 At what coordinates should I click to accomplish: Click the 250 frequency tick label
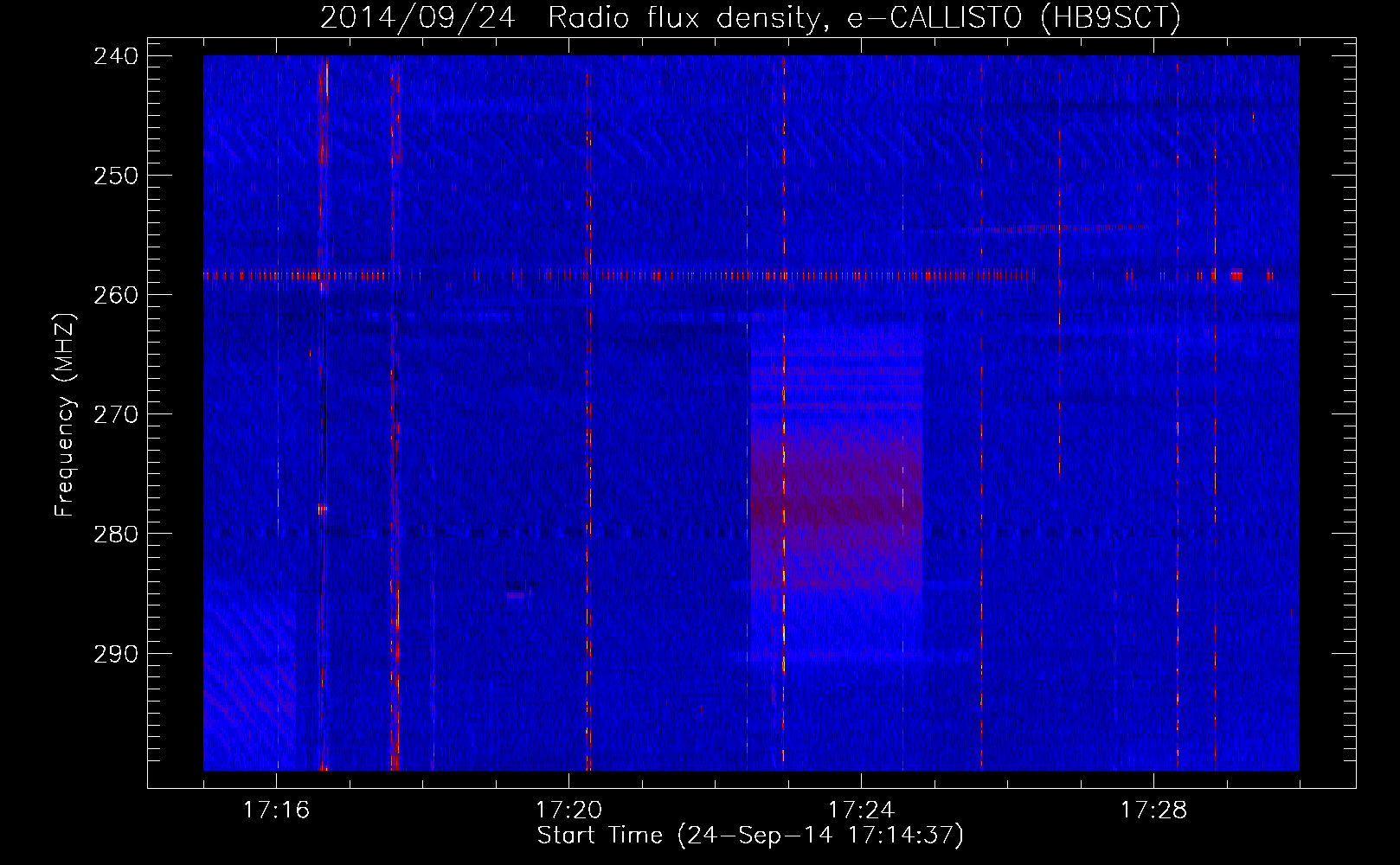coord(116,176)
